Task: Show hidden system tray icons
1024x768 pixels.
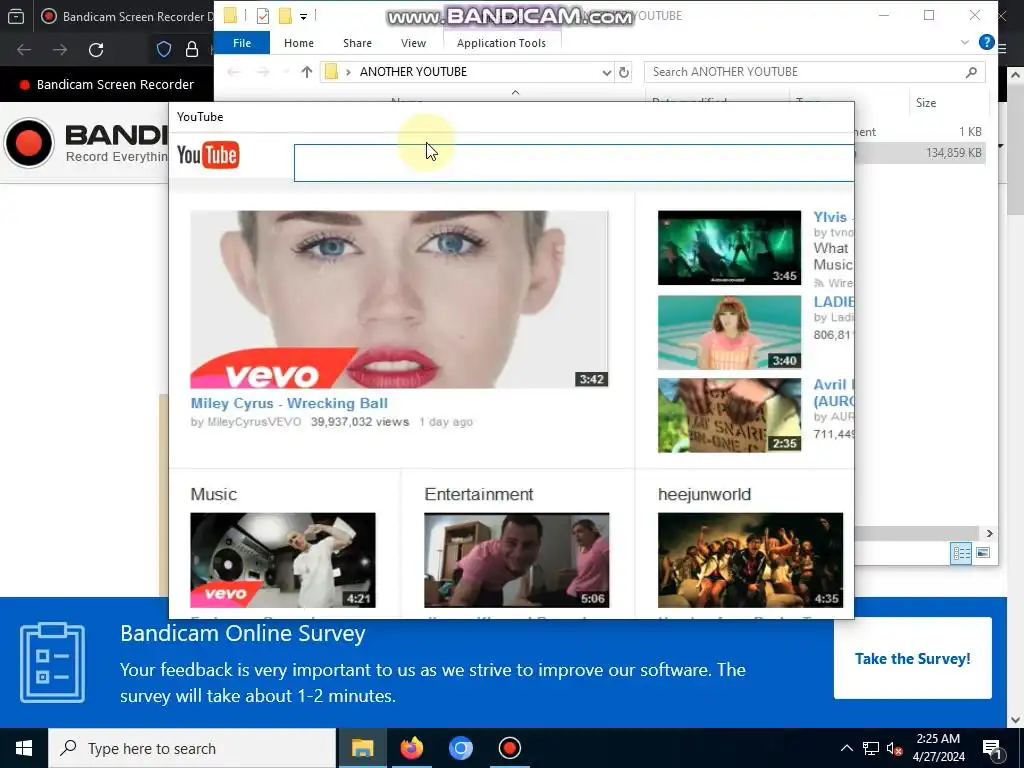Action: (x=846, y=748)
